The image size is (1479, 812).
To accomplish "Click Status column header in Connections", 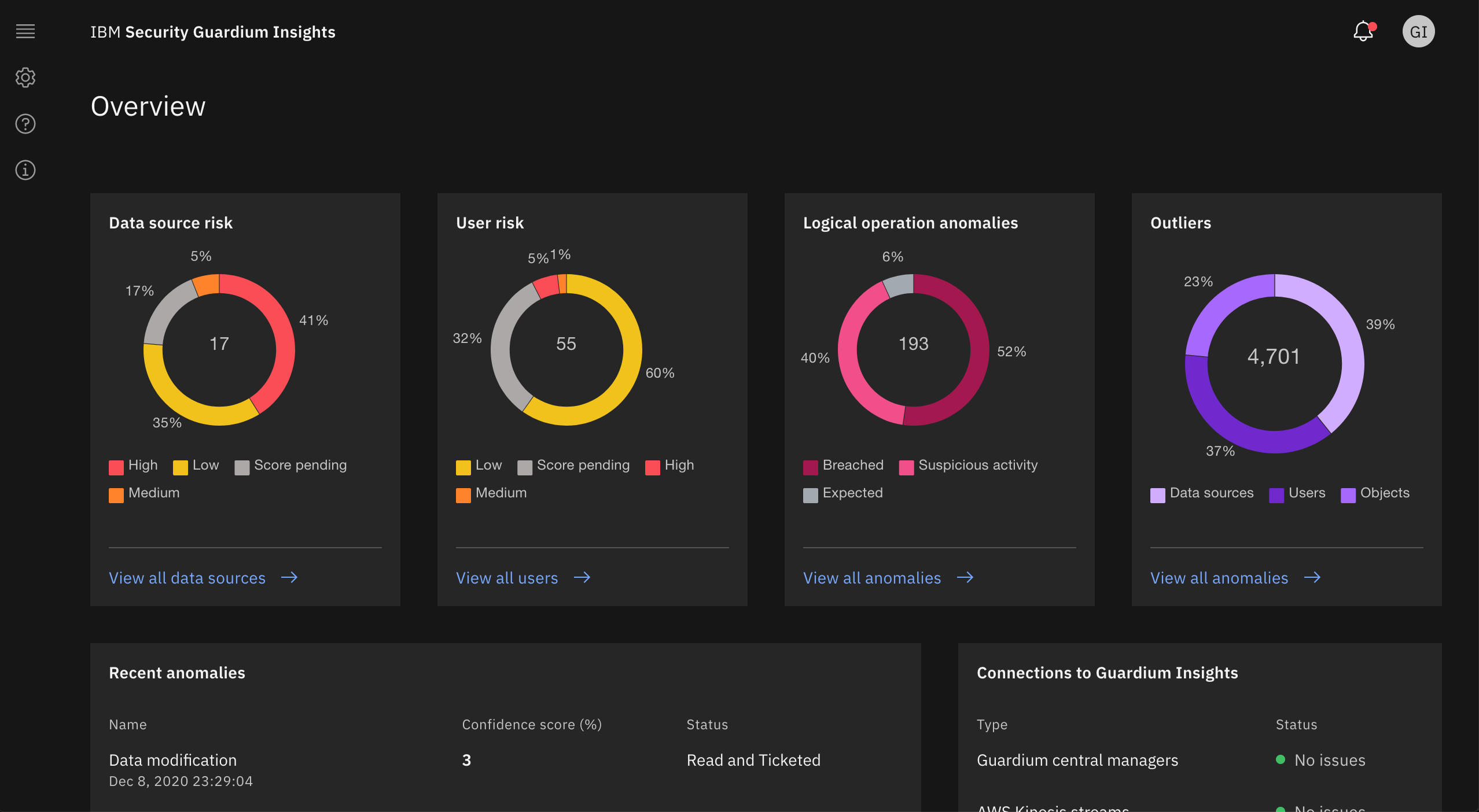I will pos(1296,725).
